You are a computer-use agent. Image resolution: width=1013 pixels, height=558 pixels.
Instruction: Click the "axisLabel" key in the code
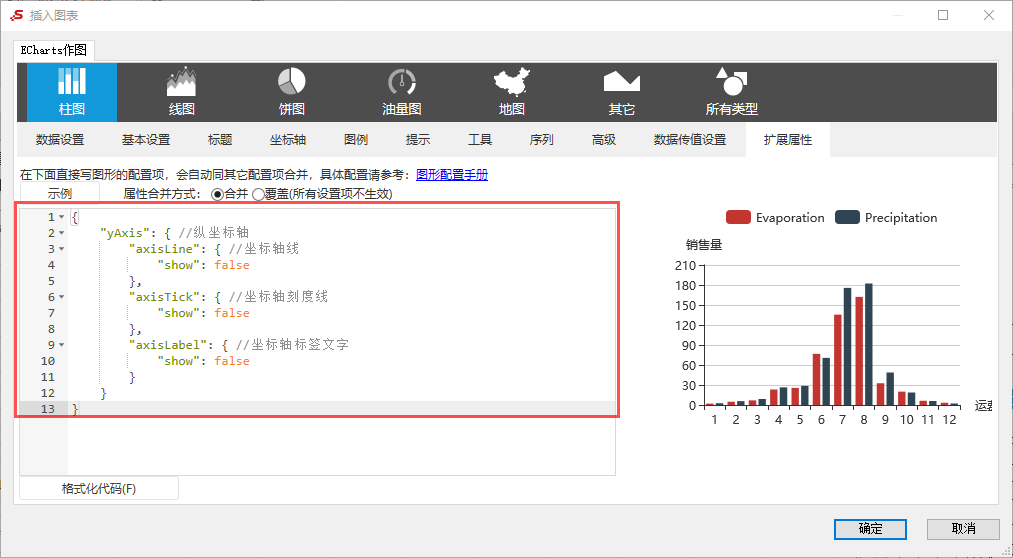tap(169, 346)
